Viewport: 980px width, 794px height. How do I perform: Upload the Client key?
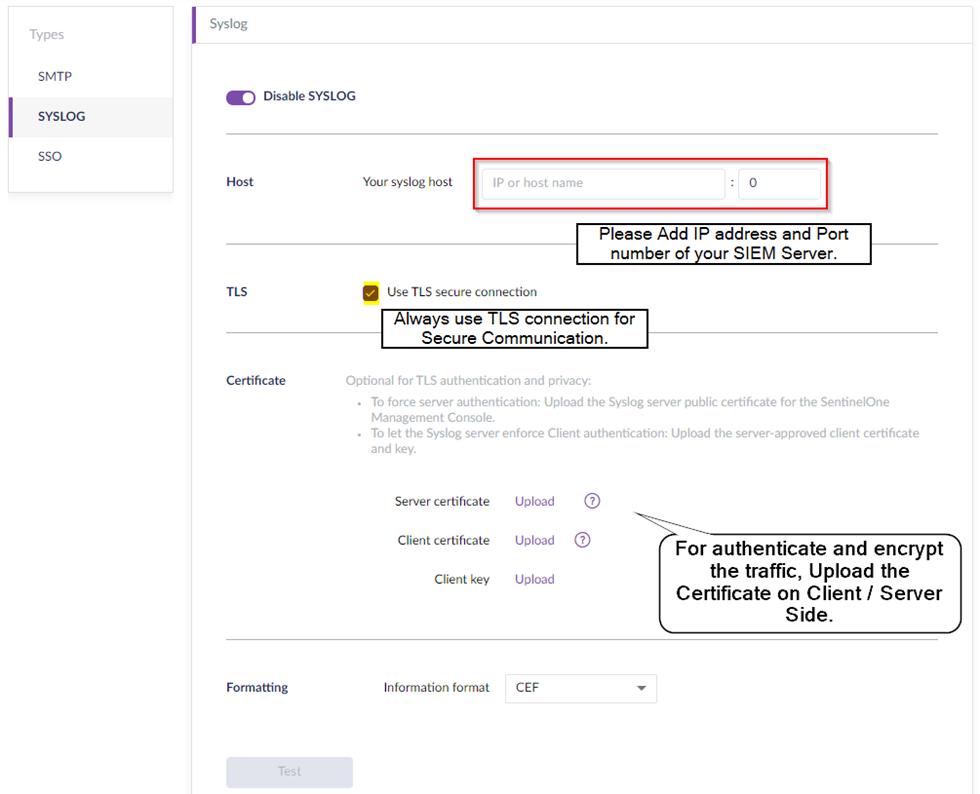tap(534, 579)
